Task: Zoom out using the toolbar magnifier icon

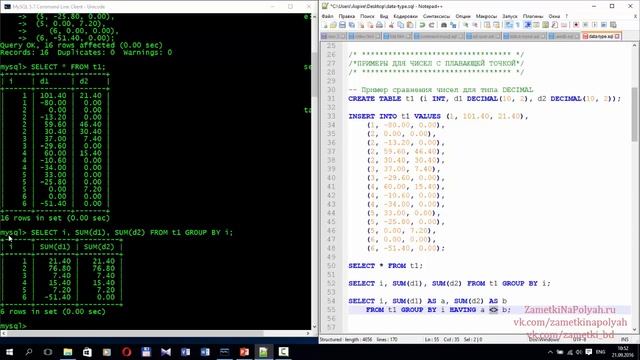Action: coord(475,25)
